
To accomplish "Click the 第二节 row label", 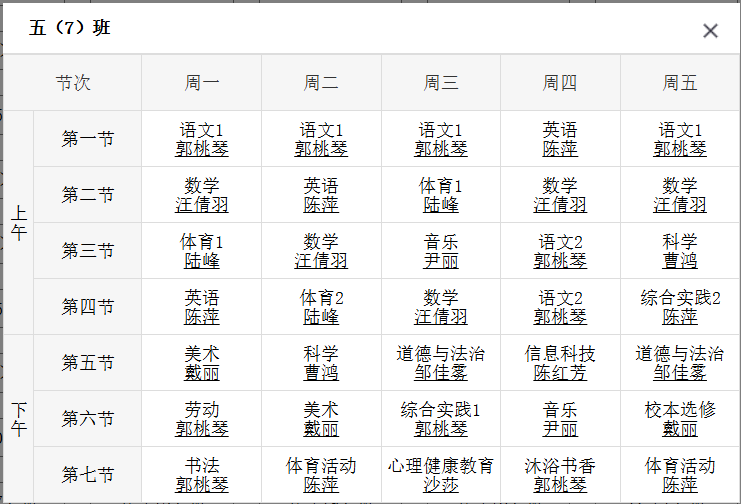I will (x=88, y=195).
